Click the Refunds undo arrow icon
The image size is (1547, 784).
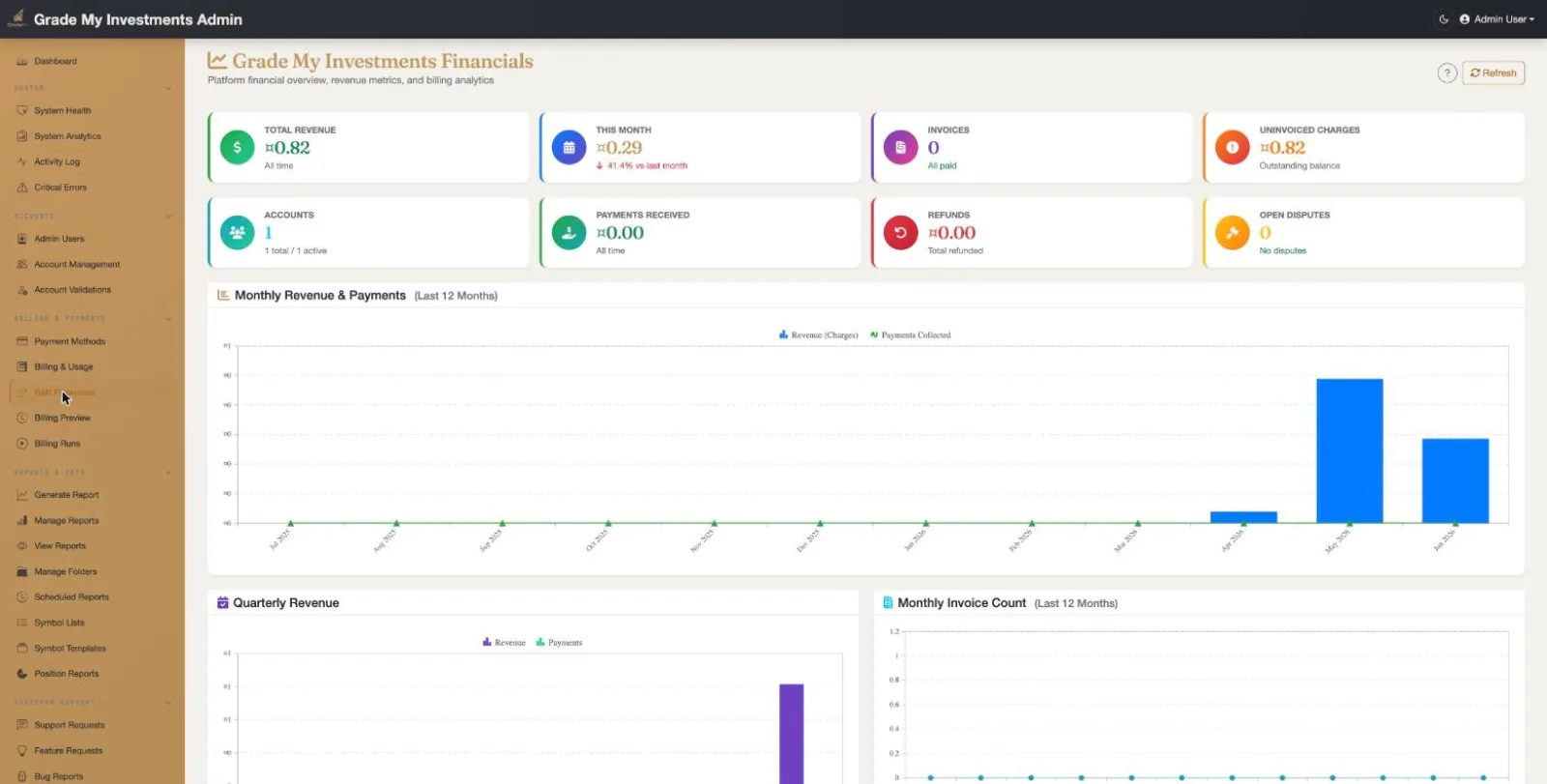(901, 233)
